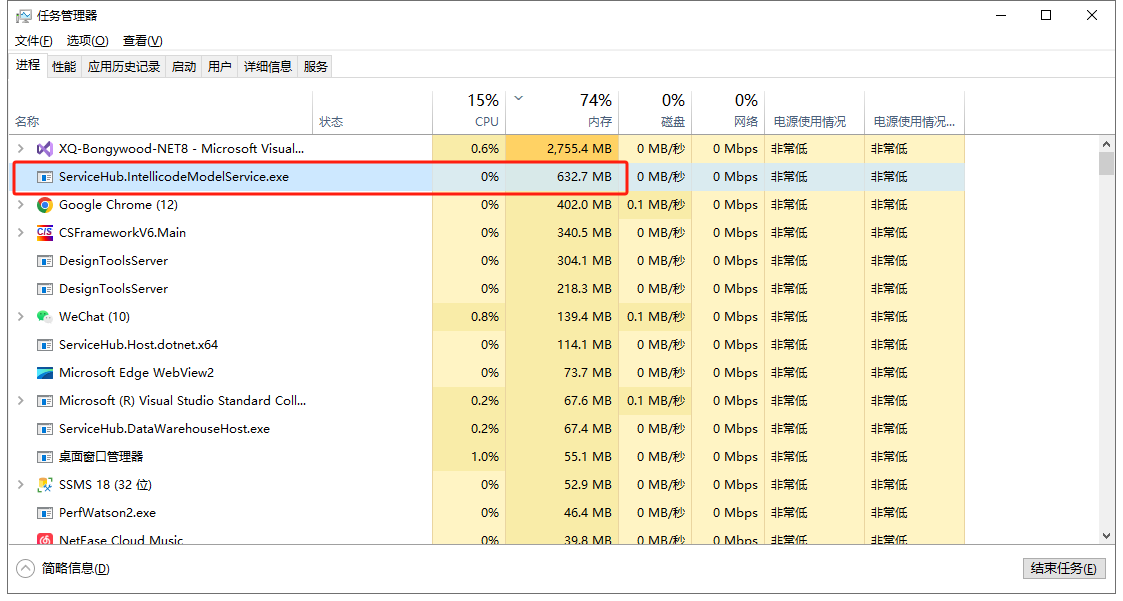The height and width of the screenshot is (601, 1123).
Task: Select the ServiceHub.DataWarehouseHost.exe name
Action: tap(165, 429)
